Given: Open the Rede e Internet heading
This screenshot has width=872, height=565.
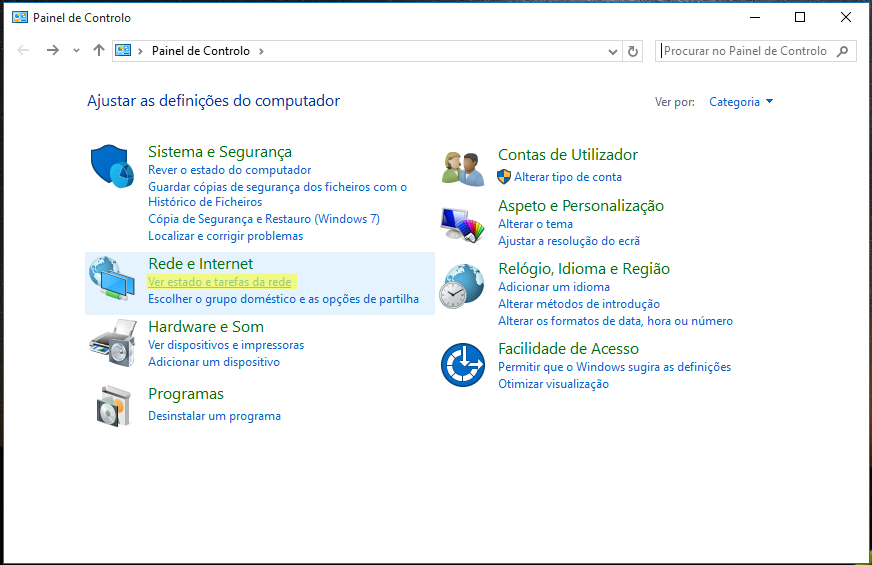Looking at the screenshot, I should click(200, 264).
